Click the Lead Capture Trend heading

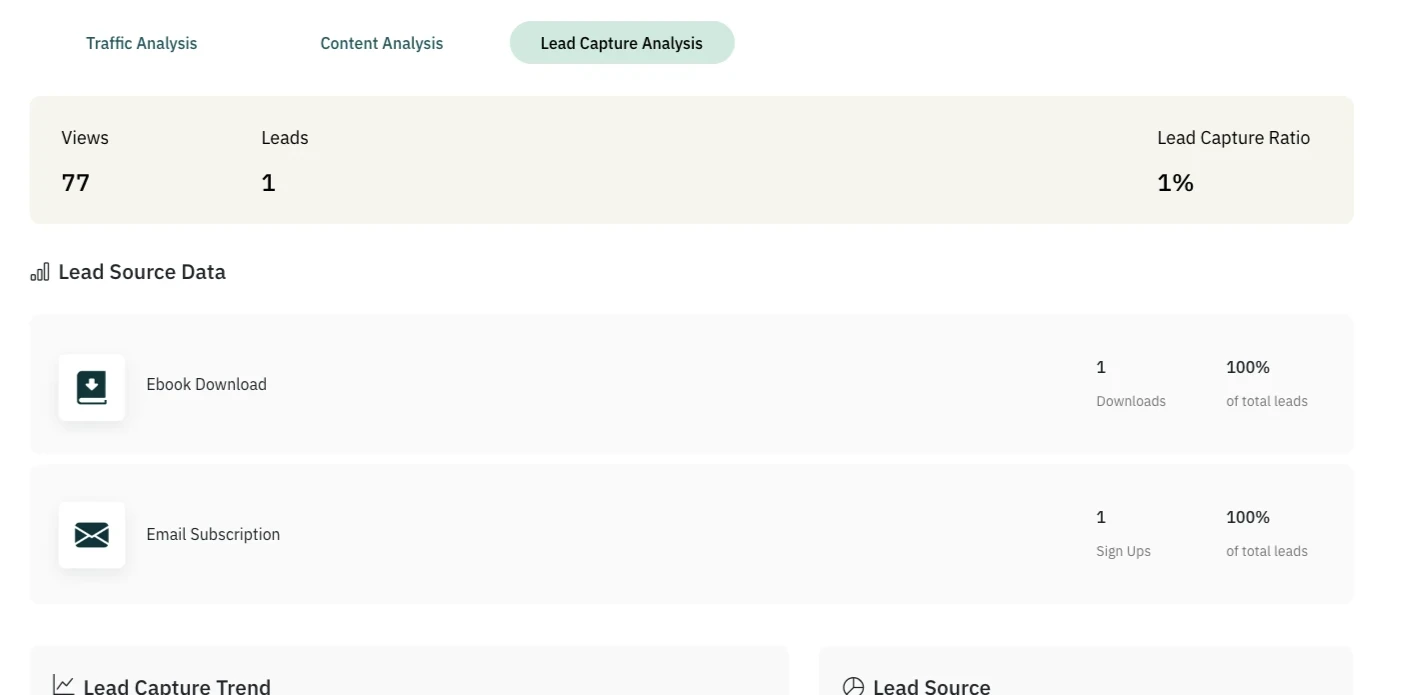pos(176,685)
